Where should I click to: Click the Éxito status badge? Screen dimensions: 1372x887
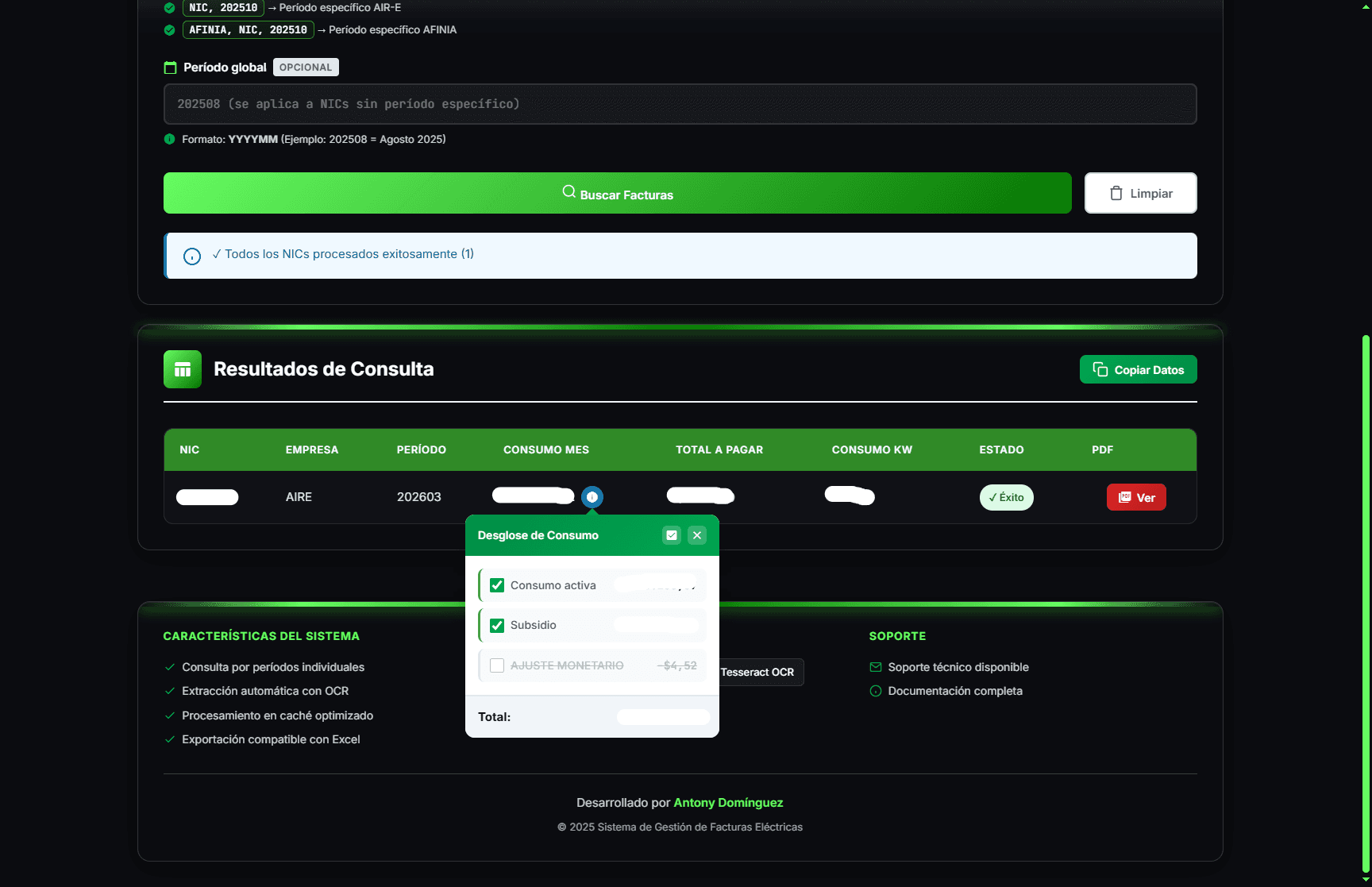(x=1006, y=497)
